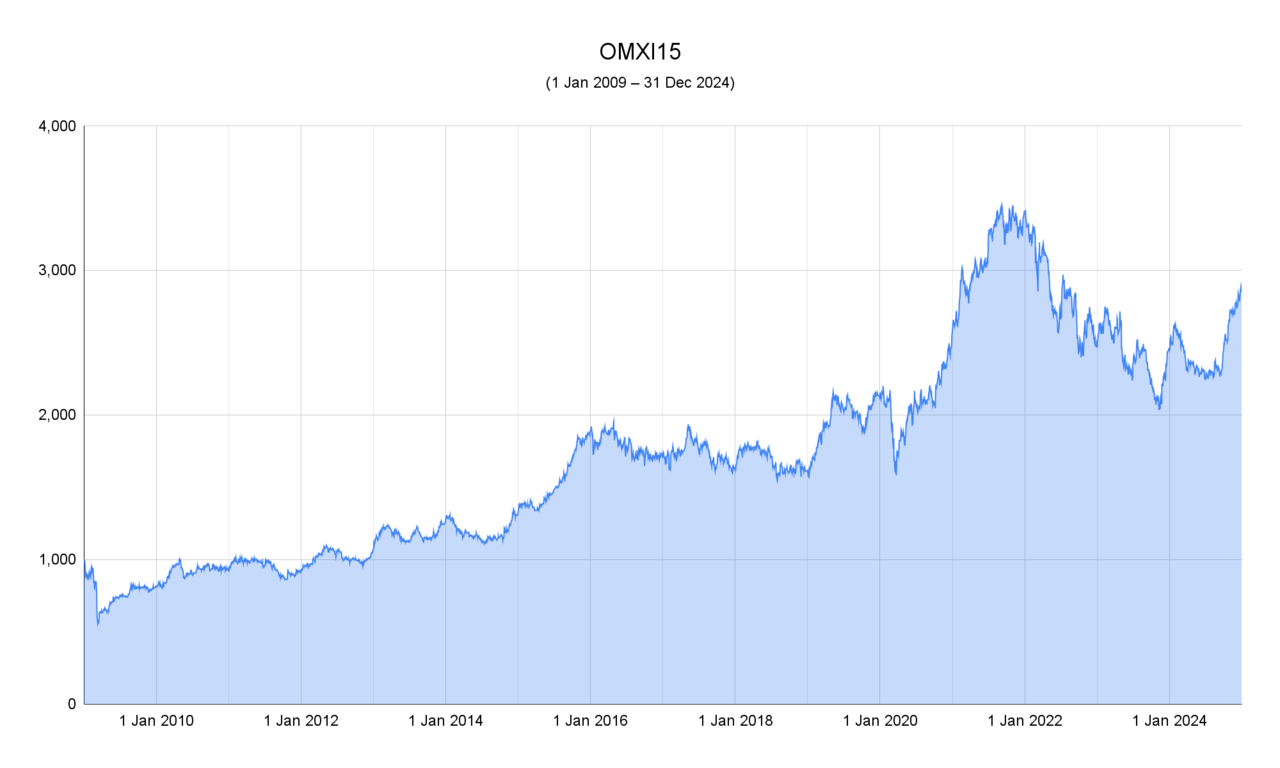Click the y-axis label 1,000
This screenshot has width=1280, height=768.
click(x=56, y=559)
